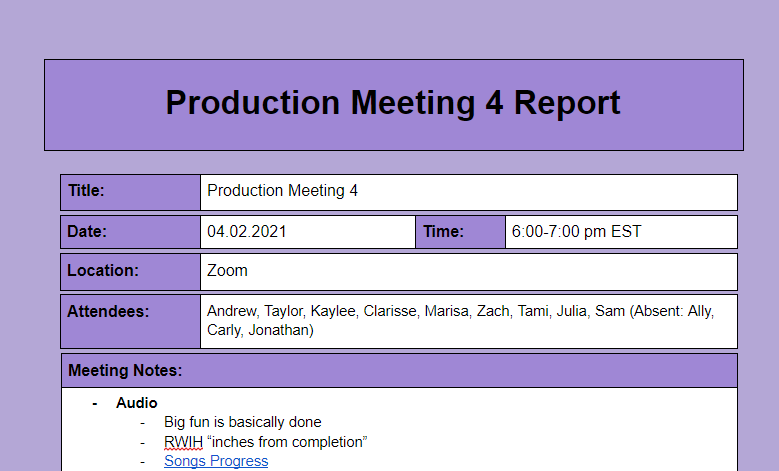This screenshot has height=471, width=779.
Task: Click the word Absent in attendees cell
Action: (659, 311)
